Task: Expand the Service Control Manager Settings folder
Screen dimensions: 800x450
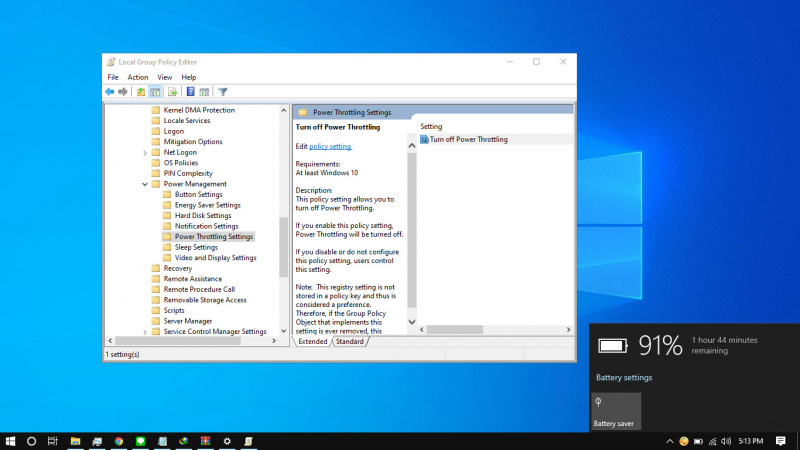Action: 145,332
